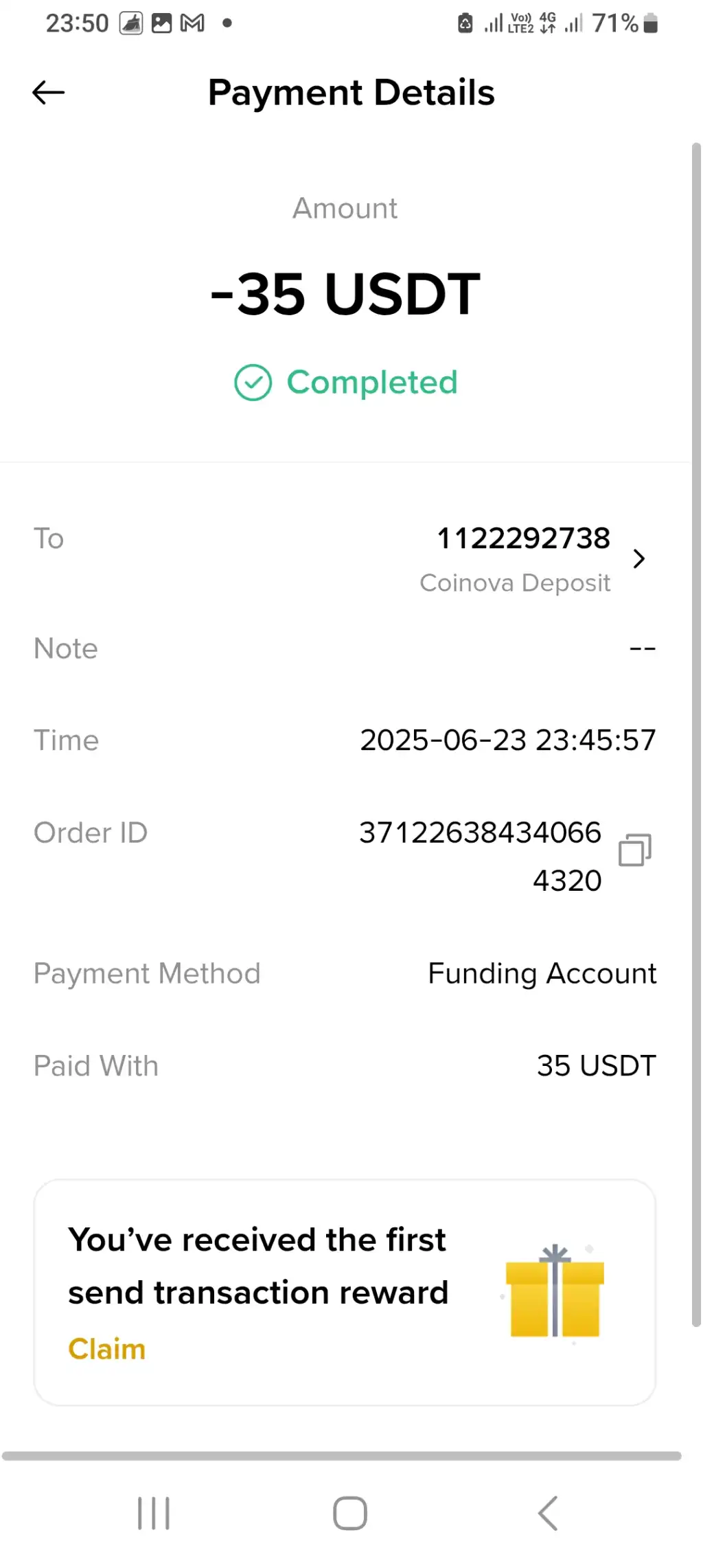The image size is (703, 1568).
Task: Tap the Payment Details title
Action: click(351, 93)
